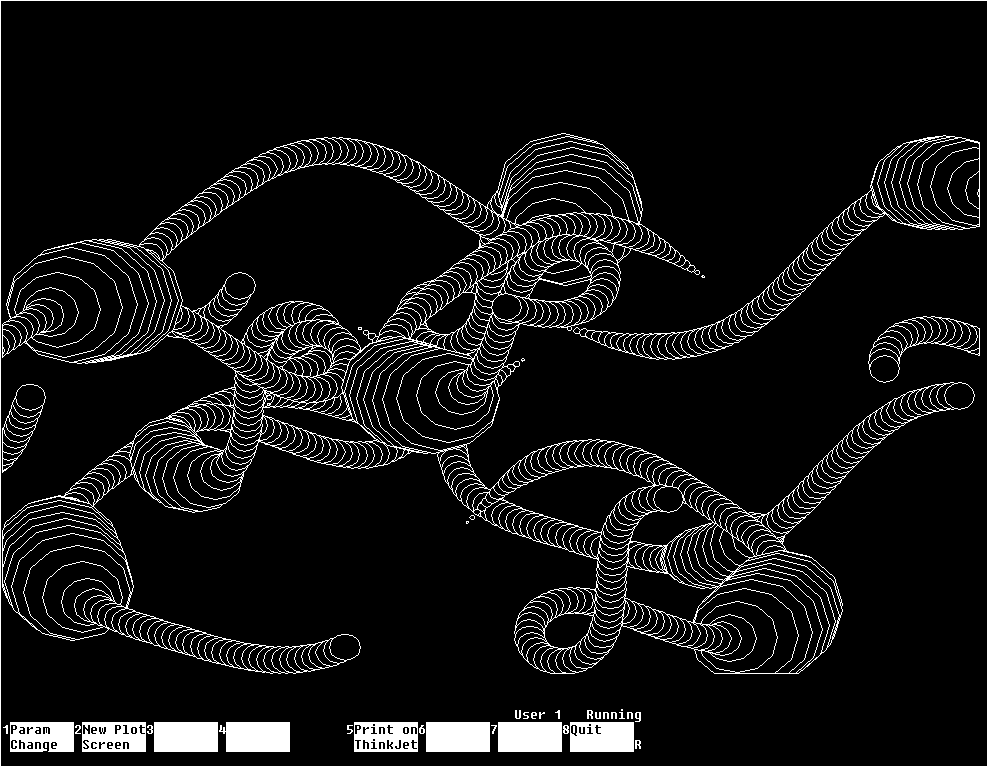Quit the program with softkey 8
This screenshot has width=989, height=768.
[x=601, y=737]
